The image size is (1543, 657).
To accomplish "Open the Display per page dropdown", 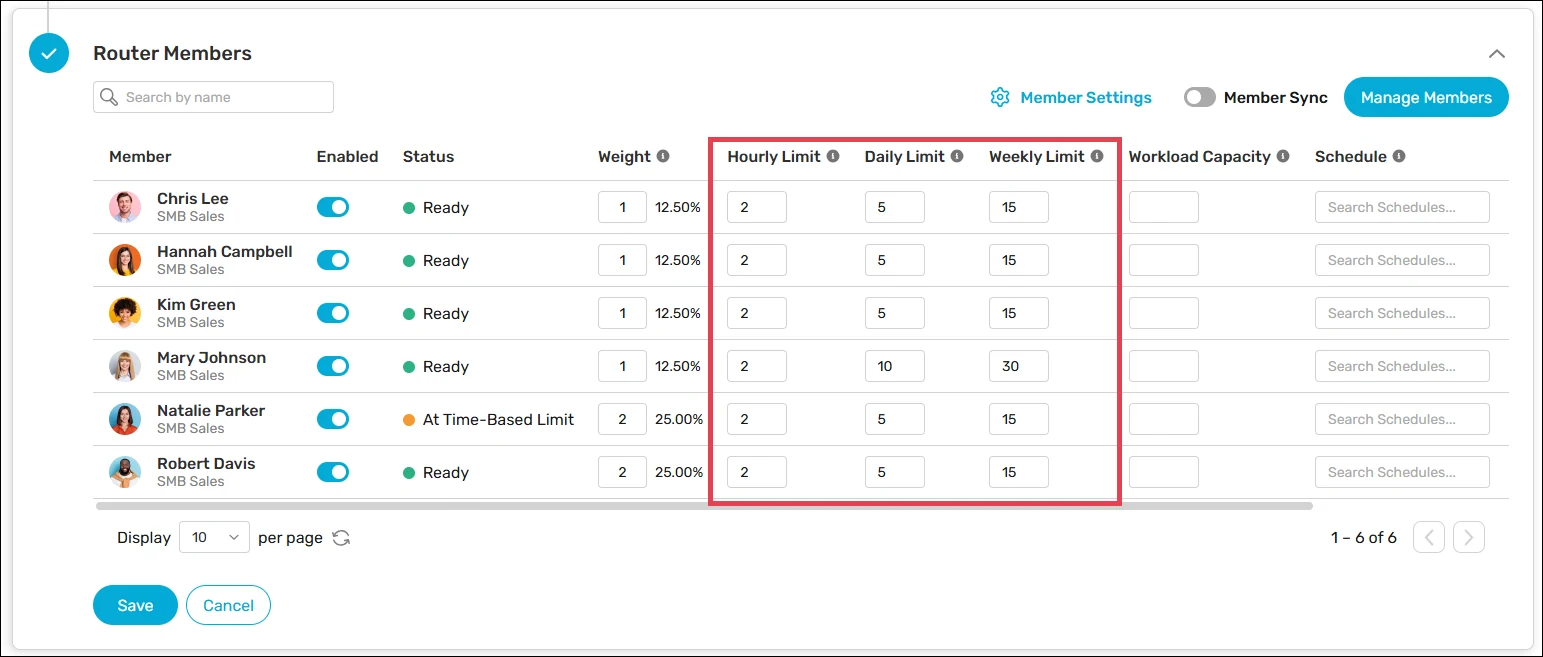I will [x=214, y=537].
